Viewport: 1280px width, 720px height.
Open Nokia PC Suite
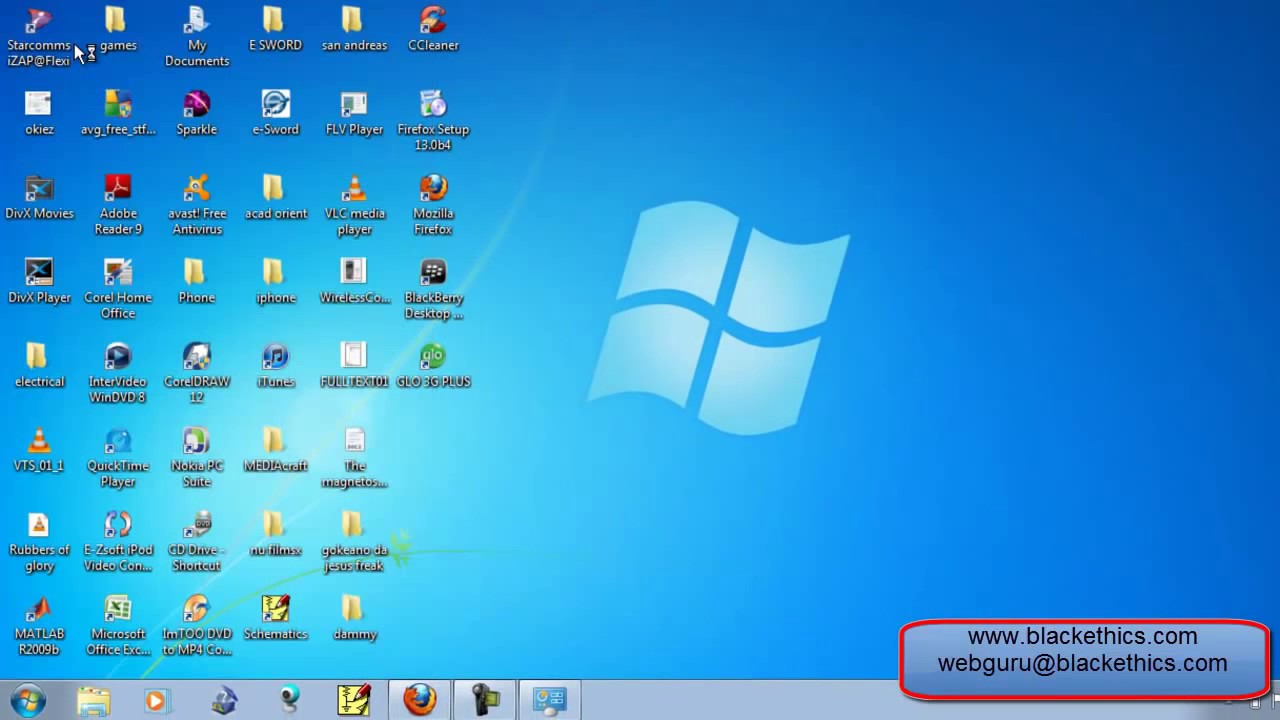pos(197,457)
